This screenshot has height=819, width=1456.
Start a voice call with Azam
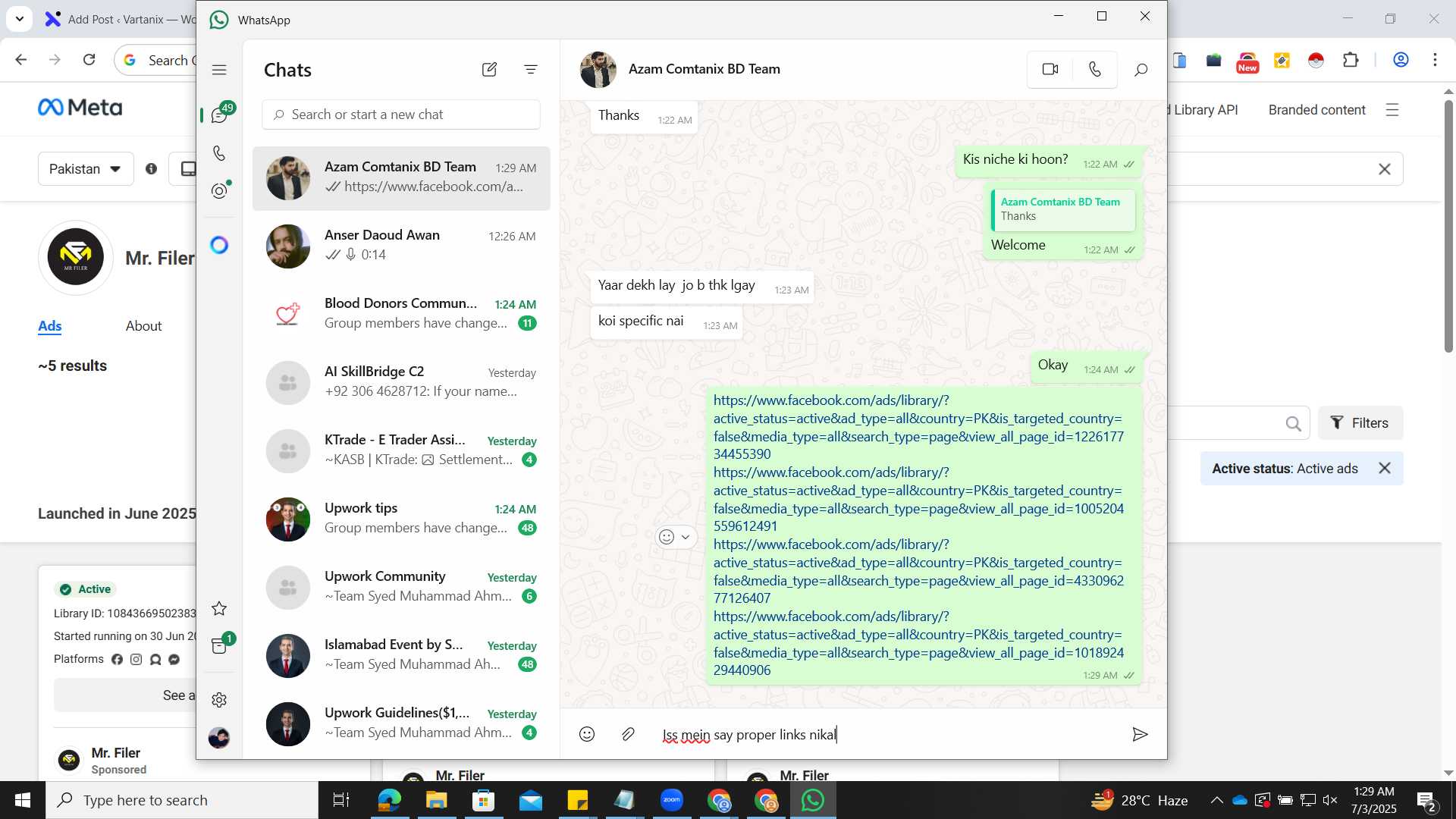tap(1094, 69)
